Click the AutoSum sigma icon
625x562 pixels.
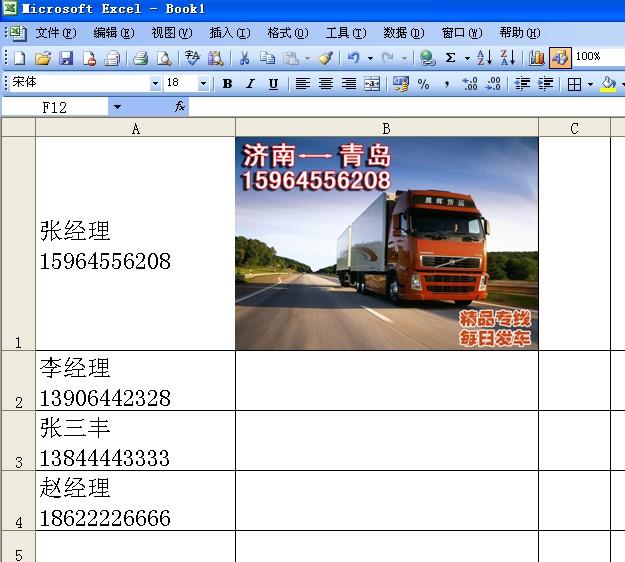click(450, 59)
